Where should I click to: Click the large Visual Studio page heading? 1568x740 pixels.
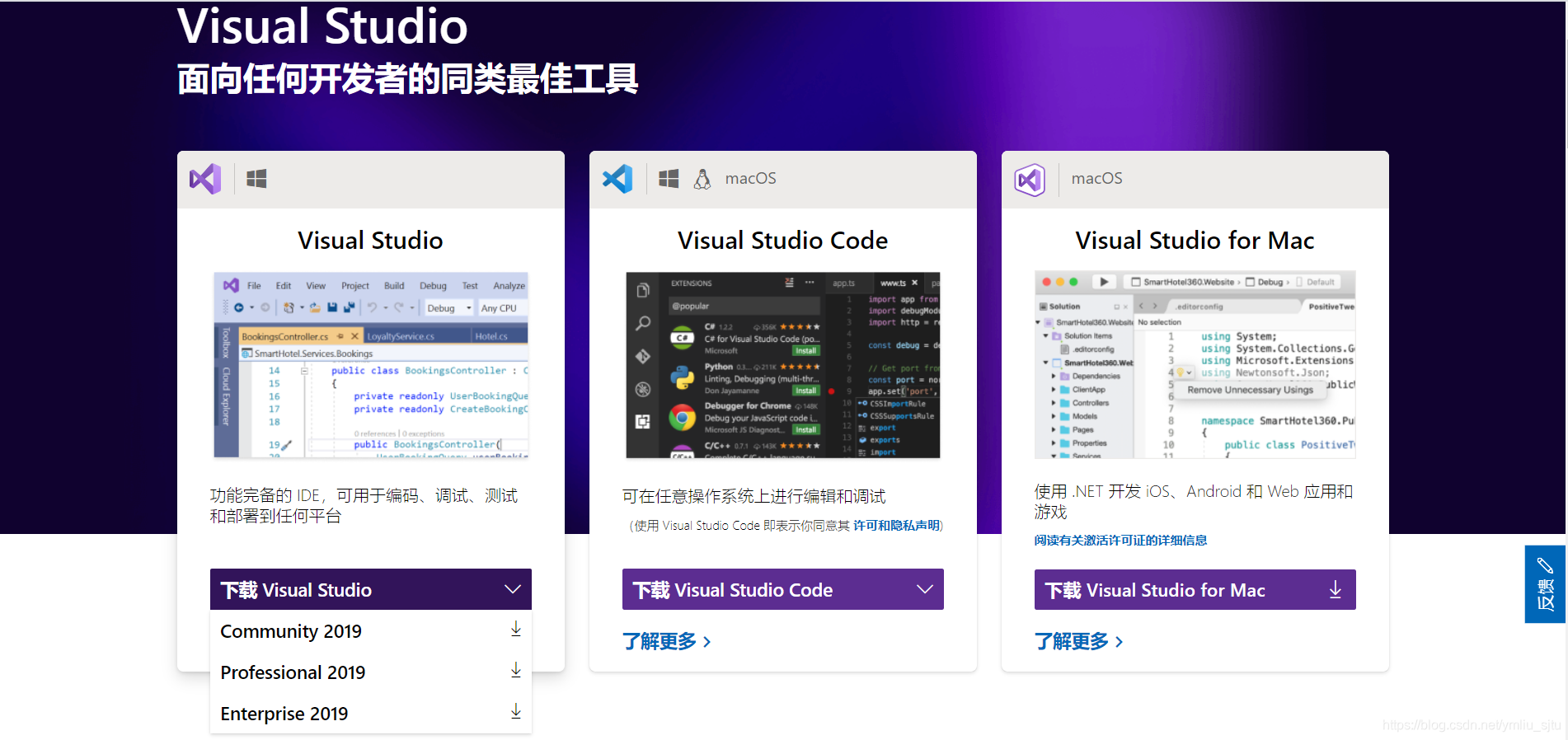point(322,26)
